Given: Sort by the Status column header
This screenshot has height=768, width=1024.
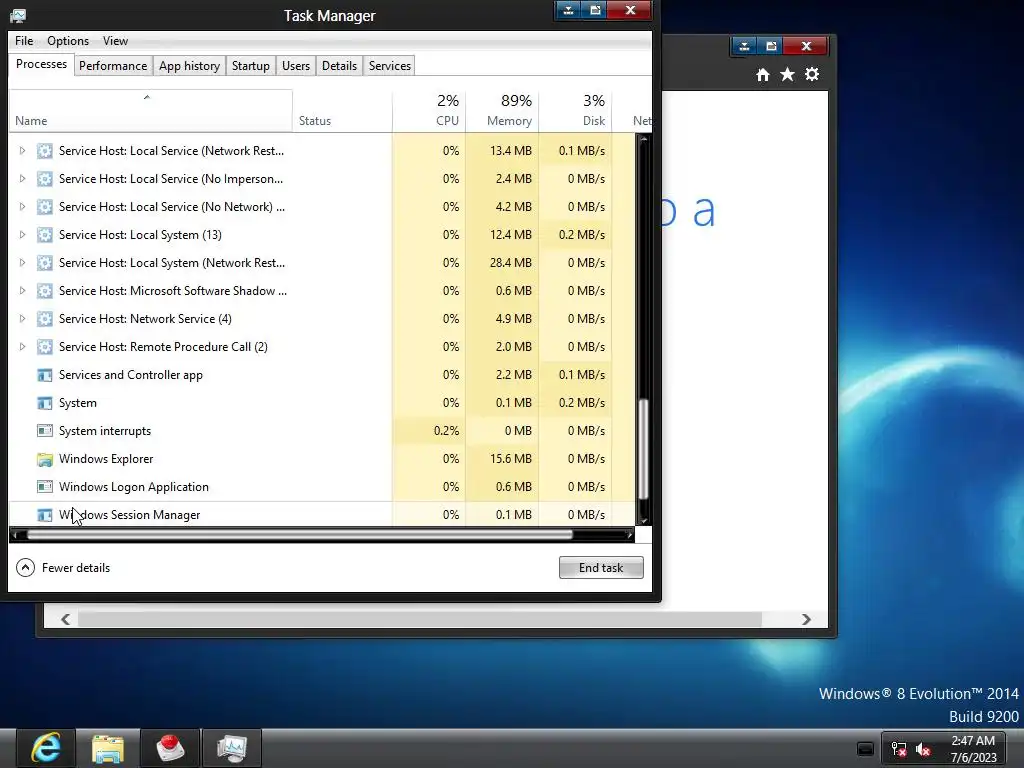Looking at the screenshot, I should tap(342, 111).
